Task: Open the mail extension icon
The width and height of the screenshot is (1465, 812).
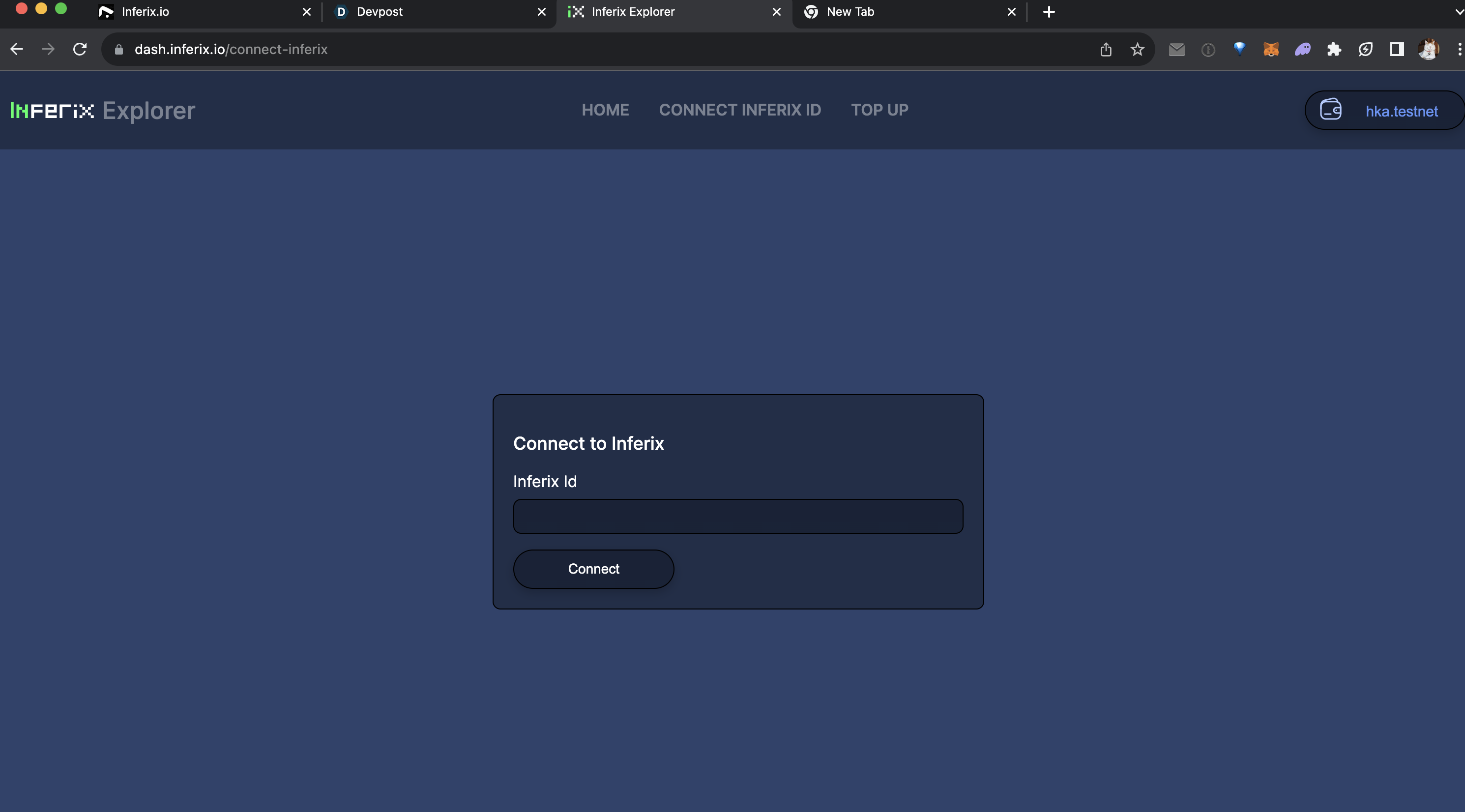Action: (1176, 50)
